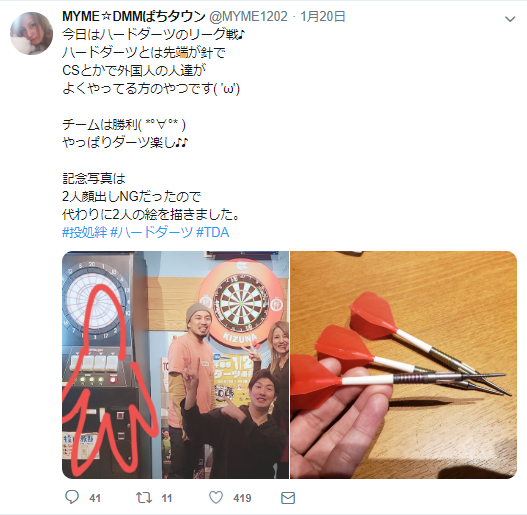Image resolution: width=527 pixels, height=515 pixels.
Task: Open the right photo of red darts
Action: point(403,365)
